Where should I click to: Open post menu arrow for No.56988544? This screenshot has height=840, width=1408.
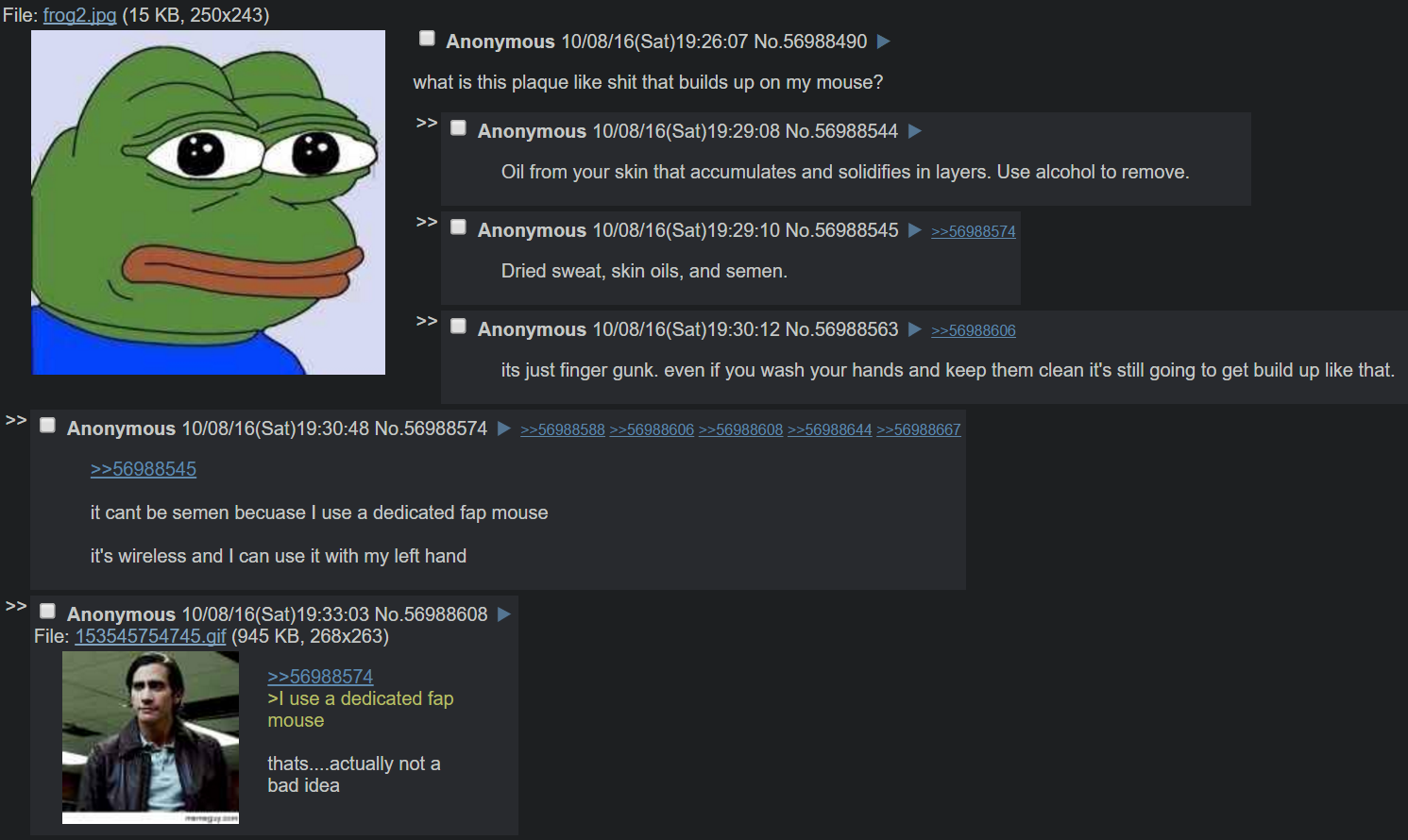(915, 131)
